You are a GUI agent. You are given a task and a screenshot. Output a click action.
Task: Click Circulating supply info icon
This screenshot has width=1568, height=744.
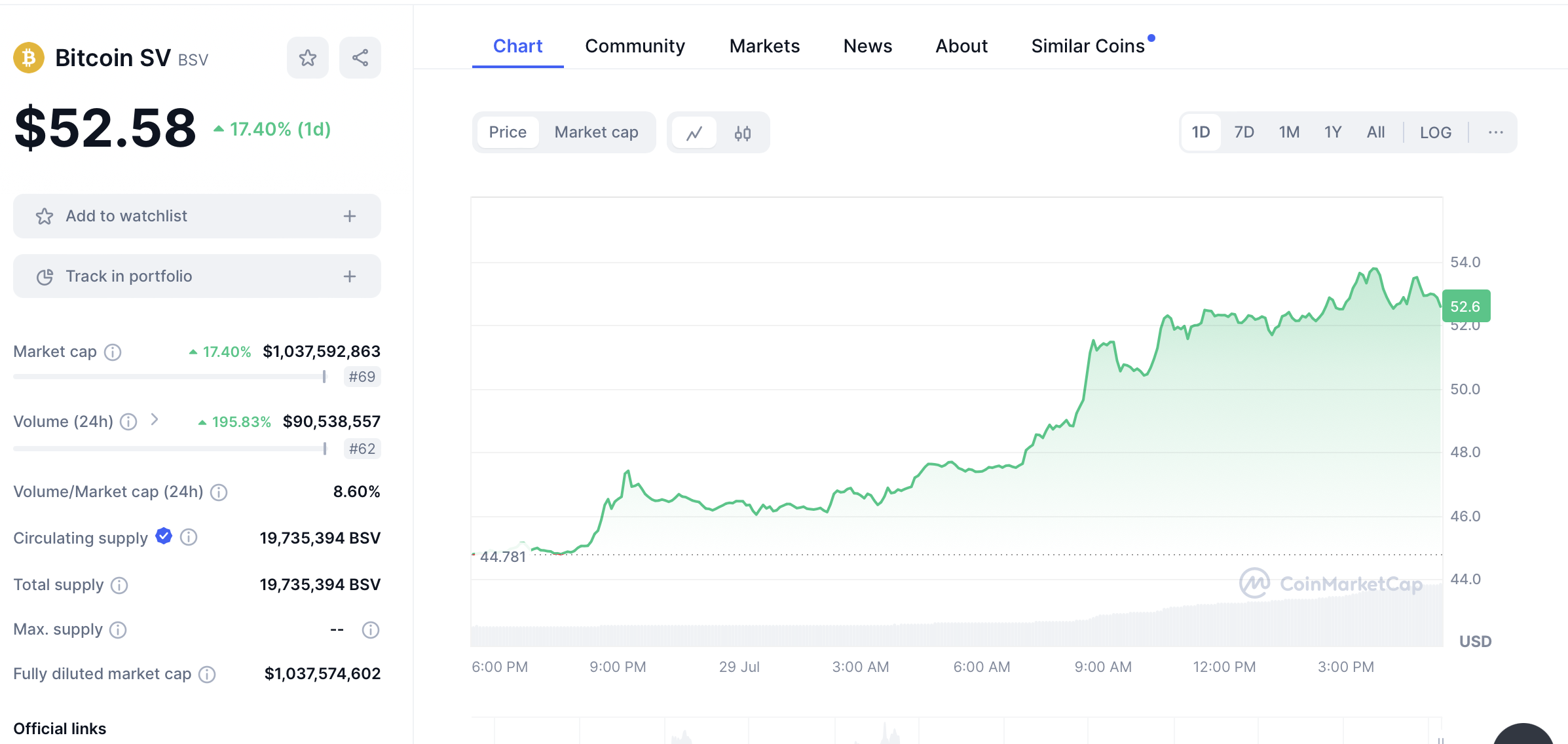tap(189, 538)
